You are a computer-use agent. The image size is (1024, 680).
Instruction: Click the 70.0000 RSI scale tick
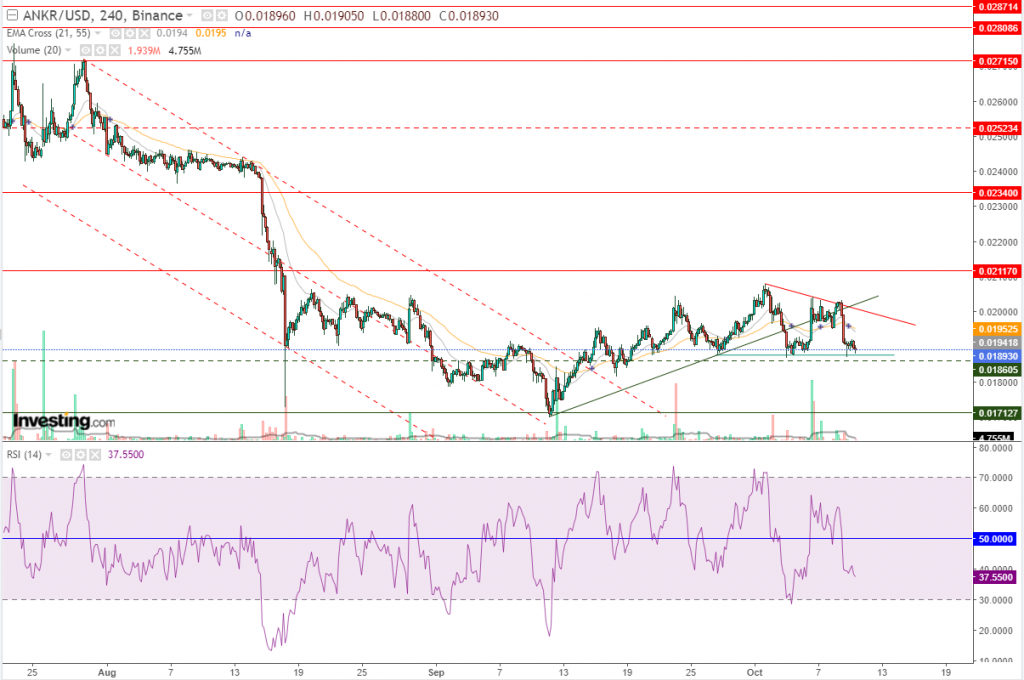(x=995, y=478)
